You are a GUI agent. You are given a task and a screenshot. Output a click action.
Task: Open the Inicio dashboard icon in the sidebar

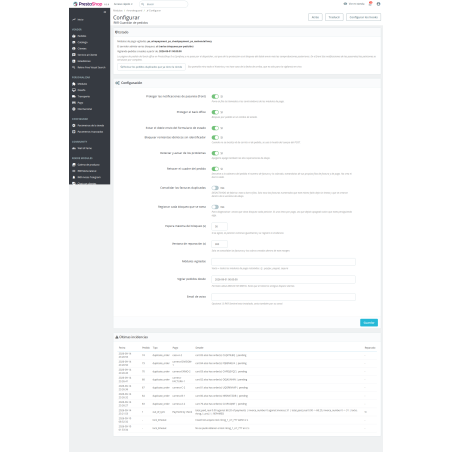pos(74,20)
